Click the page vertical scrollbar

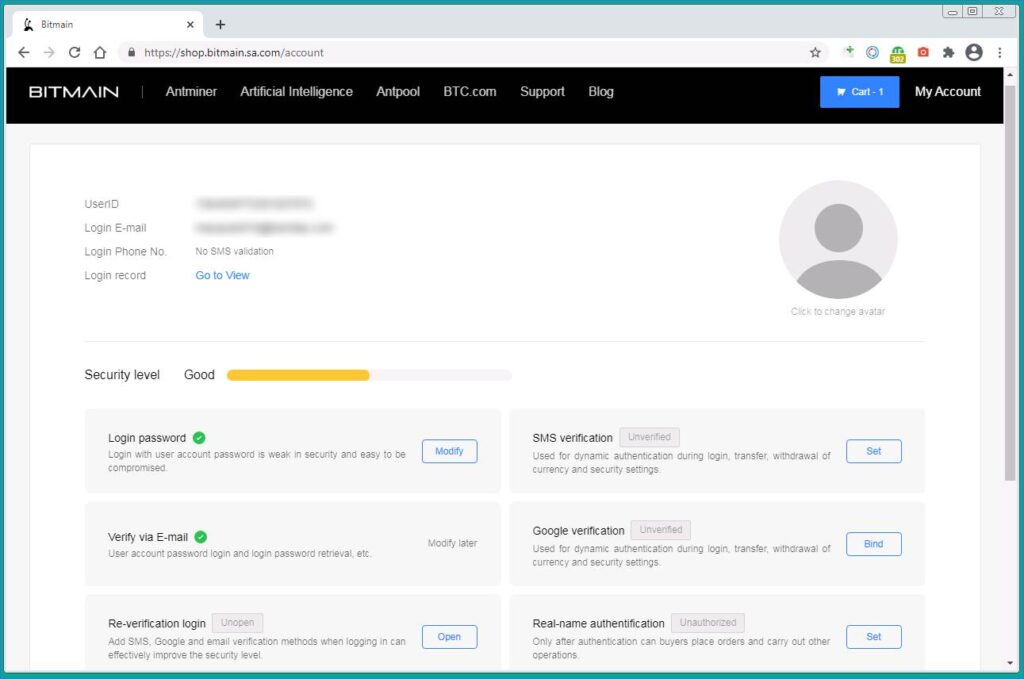tap(1010, 283)
